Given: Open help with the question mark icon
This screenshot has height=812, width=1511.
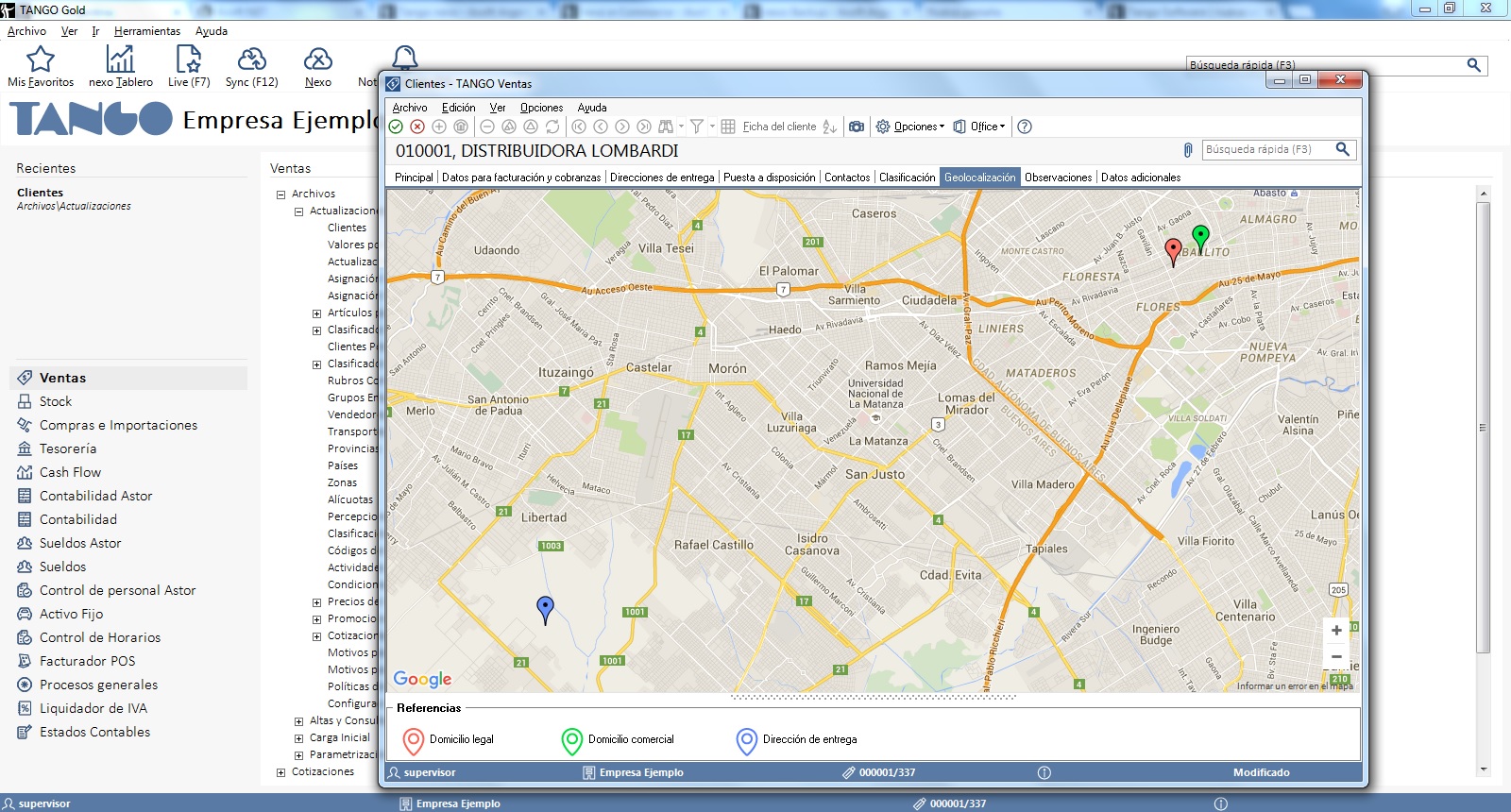Looking at the screenshot, I should (x=1025, y=127).
